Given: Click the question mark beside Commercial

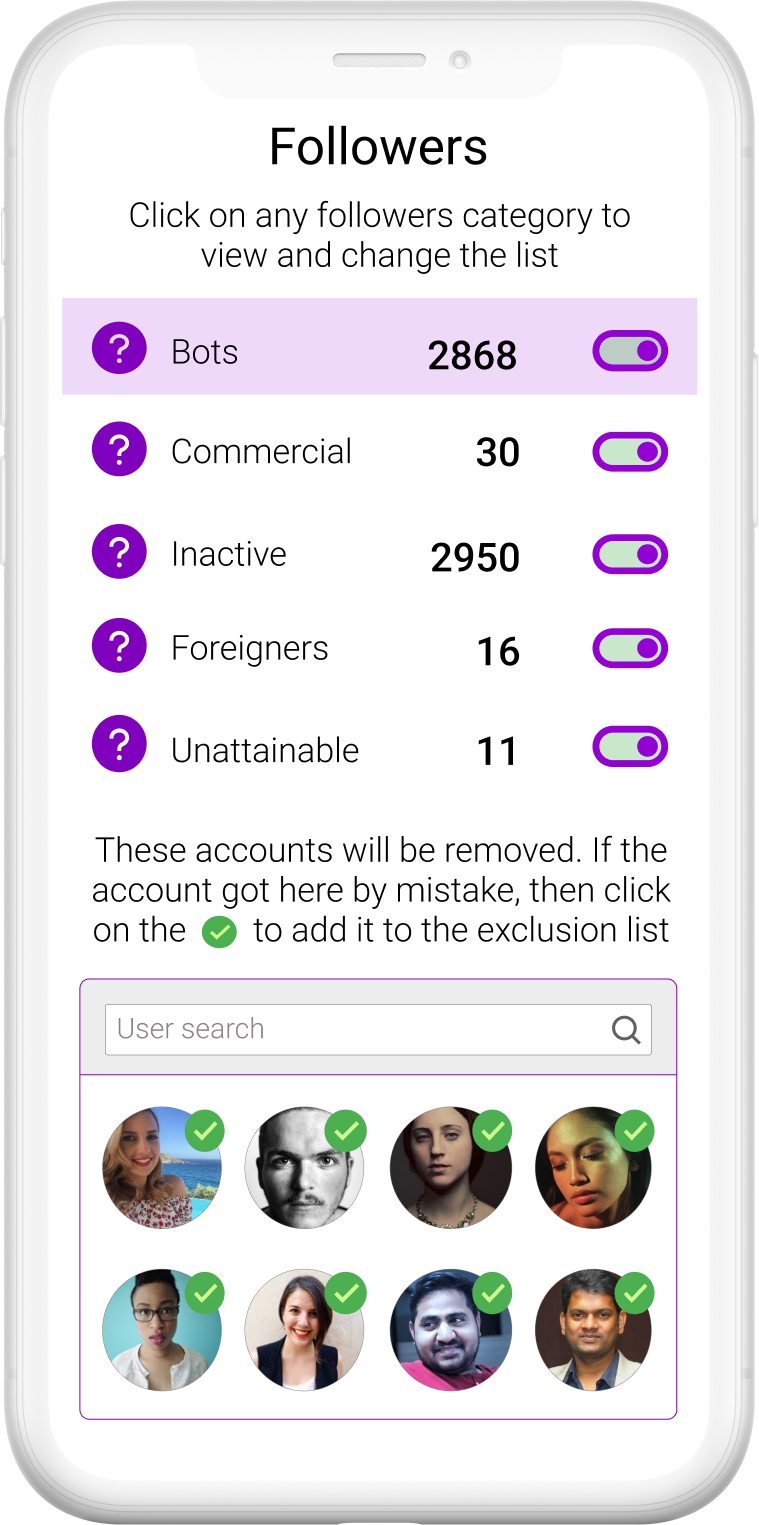Looking at the screenshot, I should click(x=119, y=449).
